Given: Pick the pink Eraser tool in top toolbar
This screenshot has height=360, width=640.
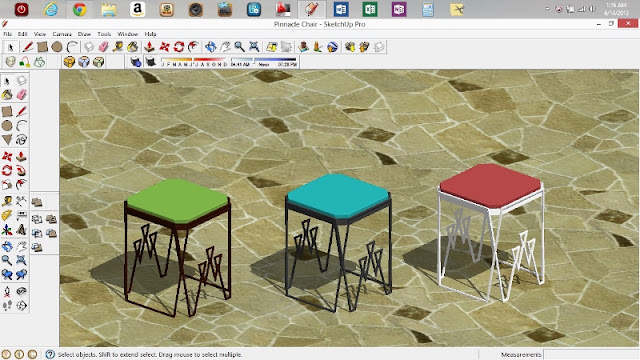Looking at the screenshot, I should [103, 47].
